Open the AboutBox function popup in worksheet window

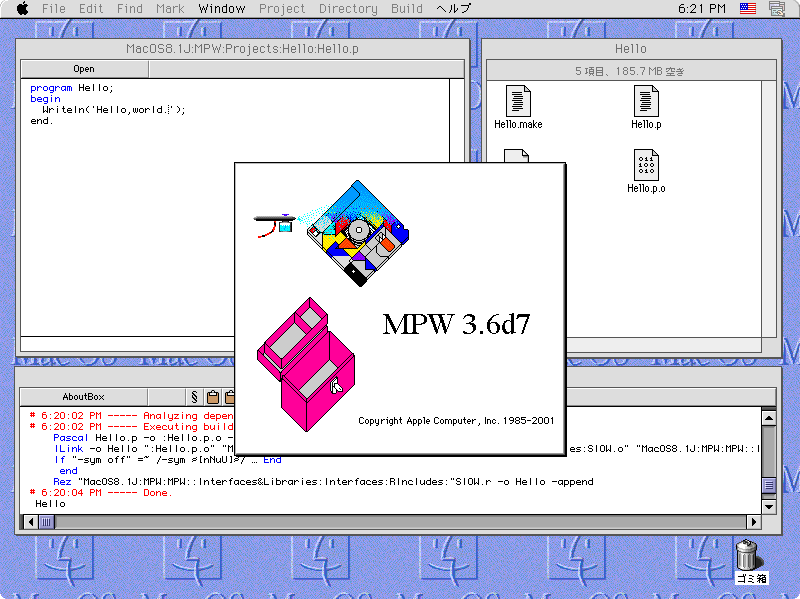click(84, 396)
